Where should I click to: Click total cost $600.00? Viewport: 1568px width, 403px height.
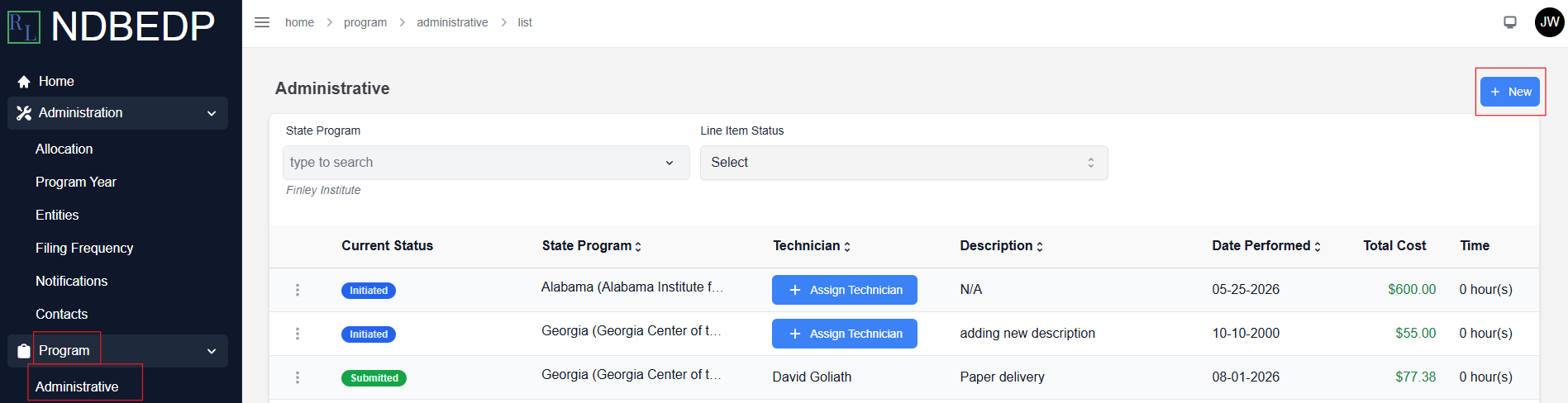pyautogui.click(x=1412, y=290)
